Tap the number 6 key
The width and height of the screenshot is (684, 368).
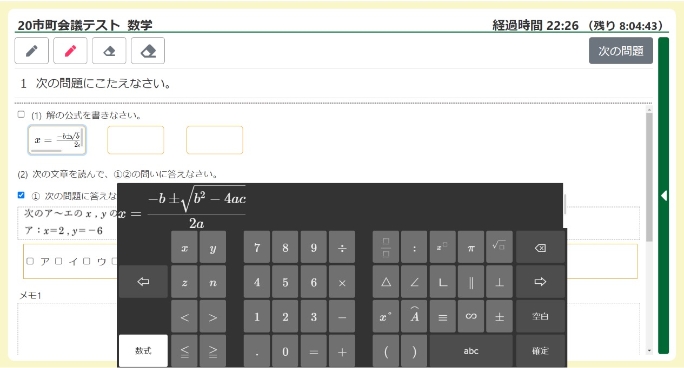[314, 282]
